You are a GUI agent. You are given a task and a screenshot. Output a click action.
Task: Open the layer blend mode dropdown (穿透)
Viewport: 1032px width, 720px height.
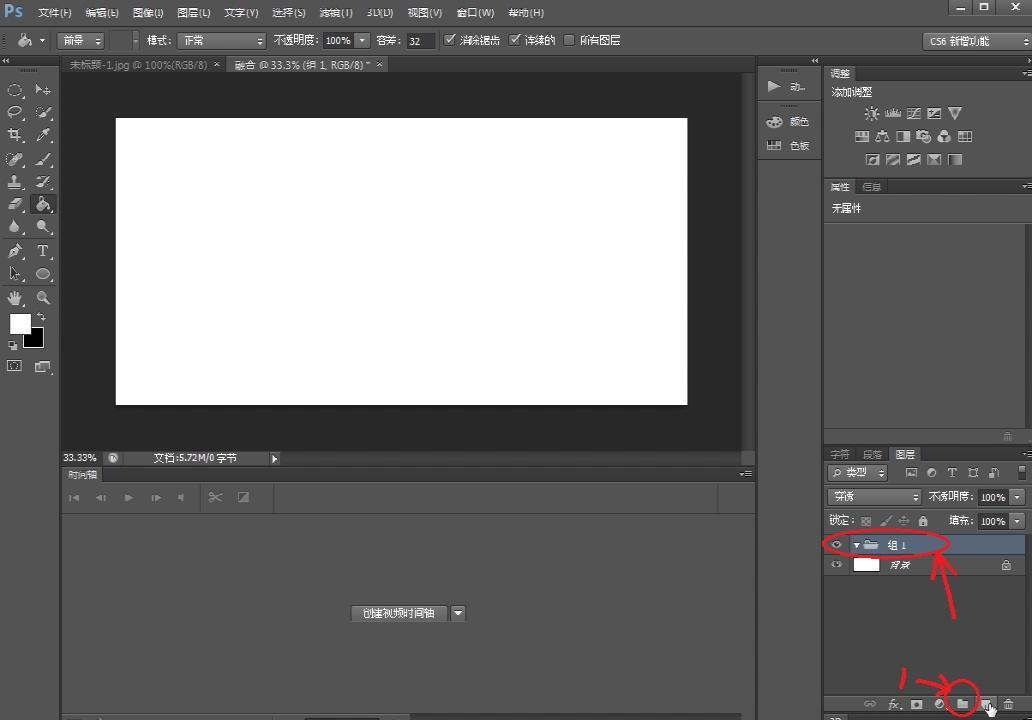click(x=875, y=497)
